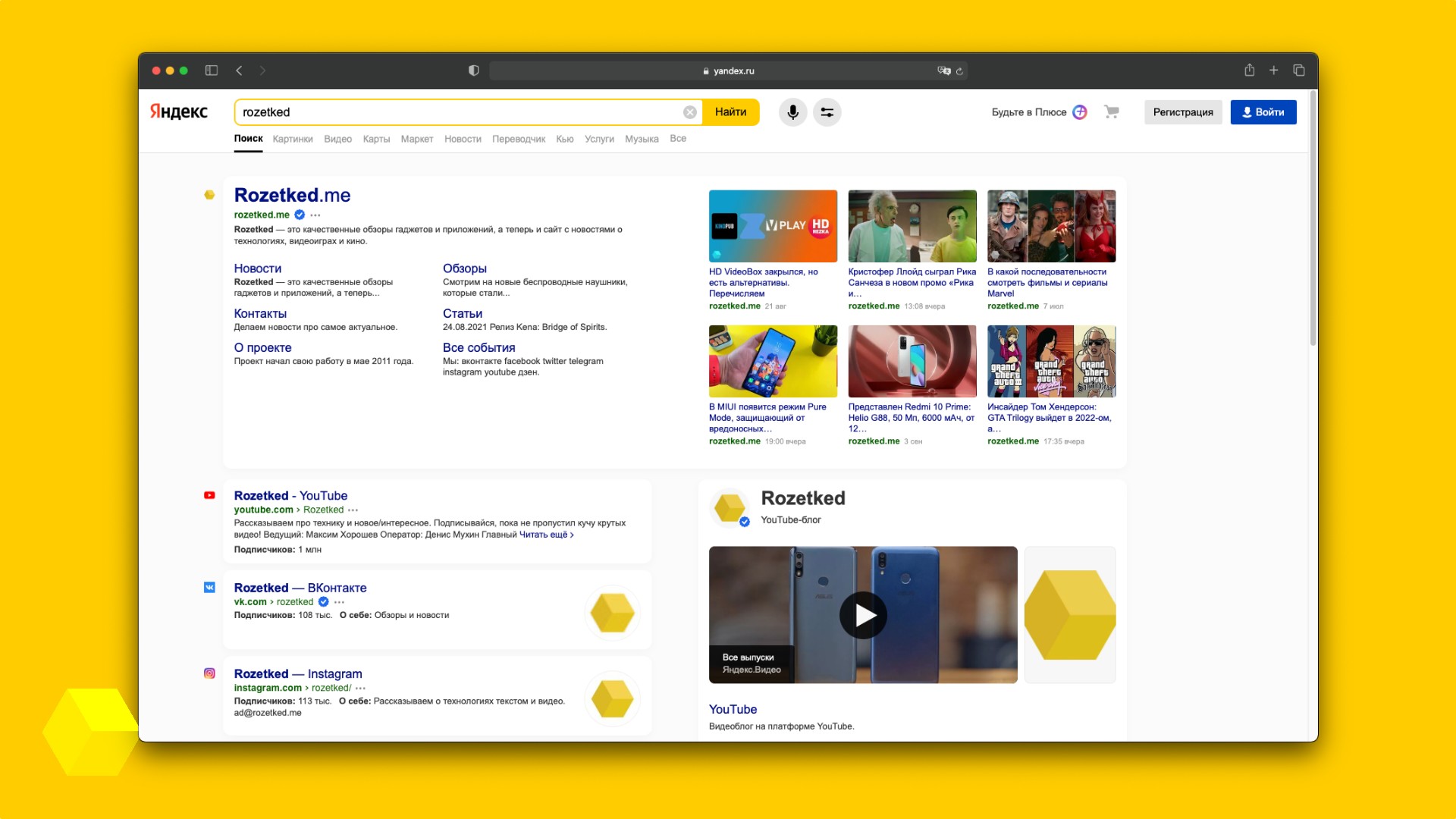Image resolution: width=1456 pixels, height=819 pixels.
Task: Go forward with the browser forward arrow
Action: [262, 71]
